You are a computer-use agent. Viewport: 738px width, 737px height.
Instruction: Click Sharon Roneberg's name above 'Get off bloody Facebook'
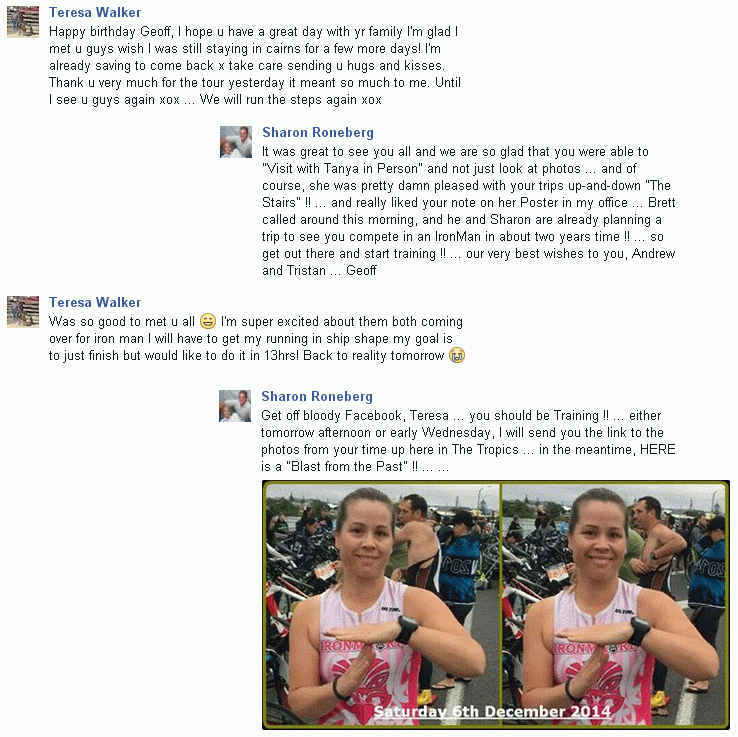pyautogui.click(x=317, y=396)
